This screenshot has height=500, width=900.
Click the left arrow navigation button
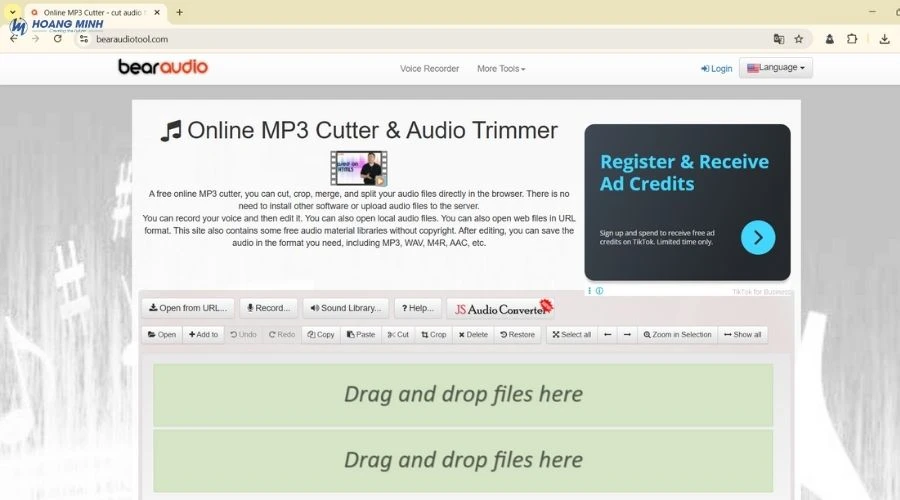click(x=607, y=335)
